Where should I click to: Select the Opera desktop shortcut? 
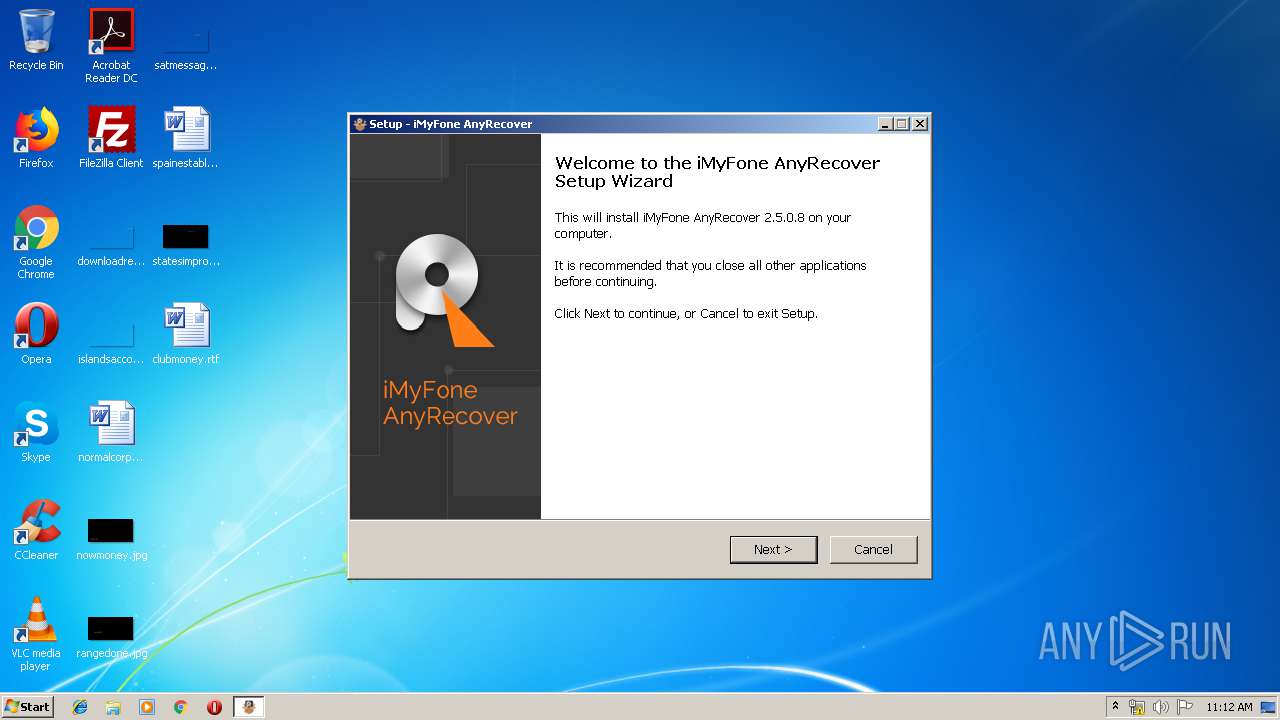click(x=36, y=334)
